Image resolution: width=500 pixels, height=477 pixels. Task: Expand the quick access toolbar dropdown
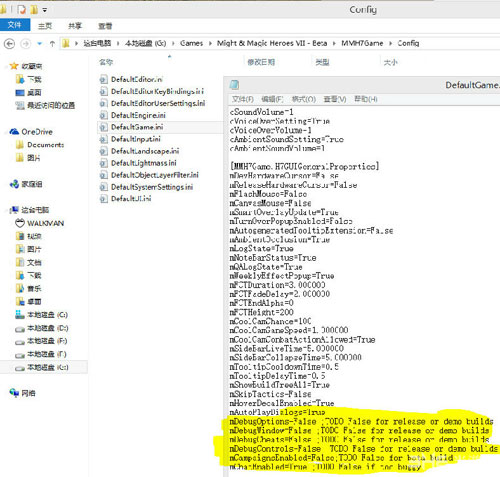[x=45, y=10]
